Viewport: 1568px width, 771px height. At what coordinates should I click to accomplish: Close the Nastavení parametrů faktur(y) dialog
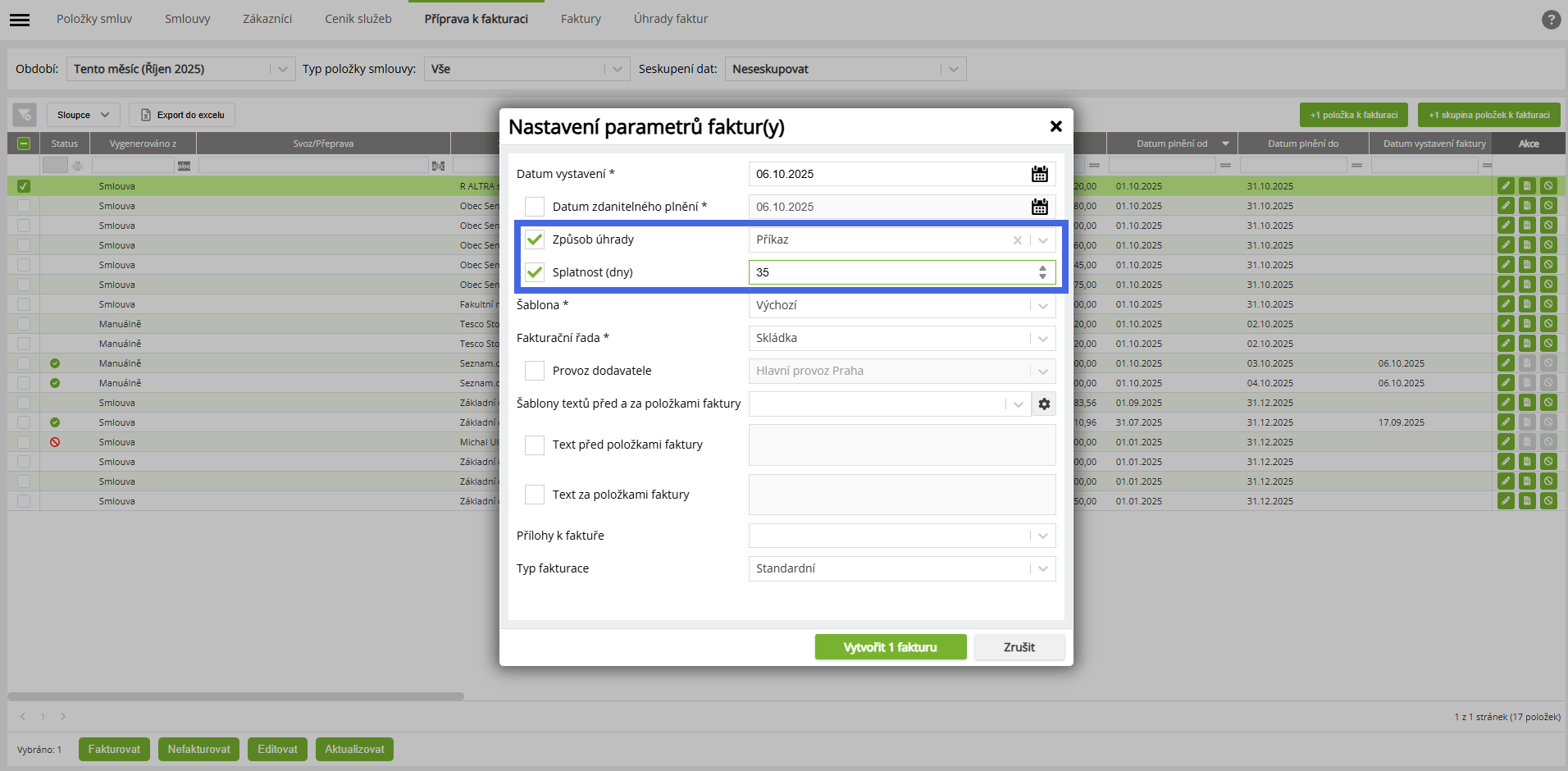coord(1055,126)
